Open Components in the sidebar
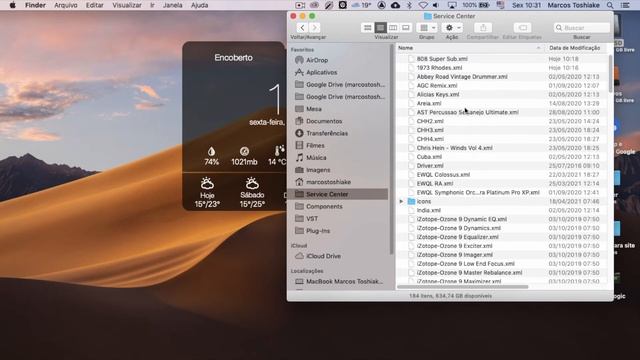 pyautogui.click(x=324, y=207)
